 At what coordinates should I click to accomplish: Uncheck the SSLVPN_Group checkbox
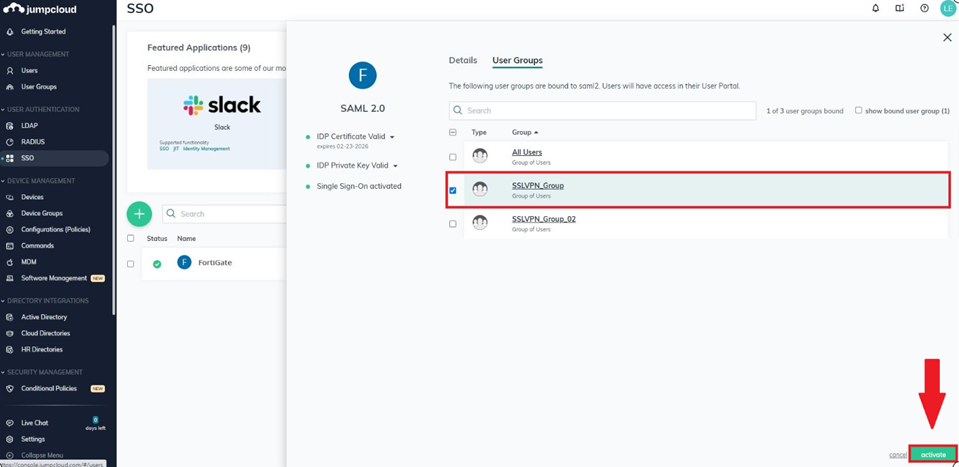pos(453,190)
